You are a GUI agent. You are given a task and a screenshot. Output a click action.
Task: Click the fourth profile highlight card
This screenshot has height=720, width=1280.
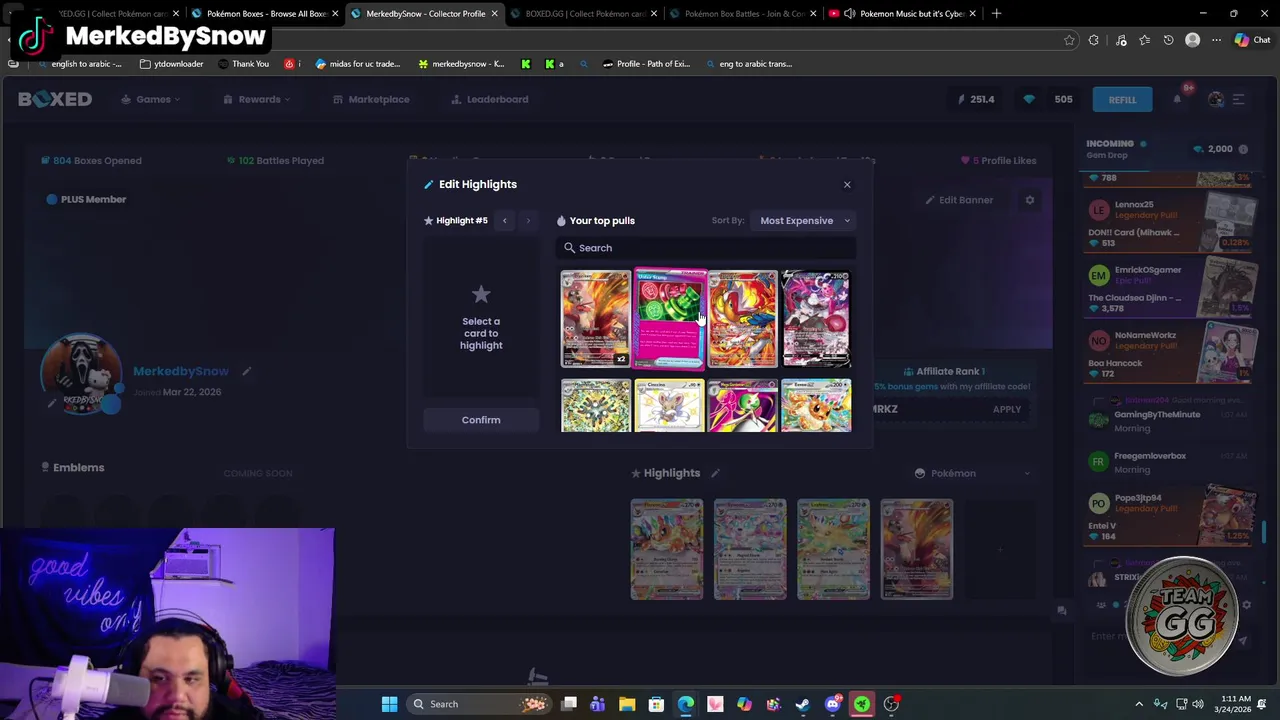pyautogui.click(x=917, y=550)
